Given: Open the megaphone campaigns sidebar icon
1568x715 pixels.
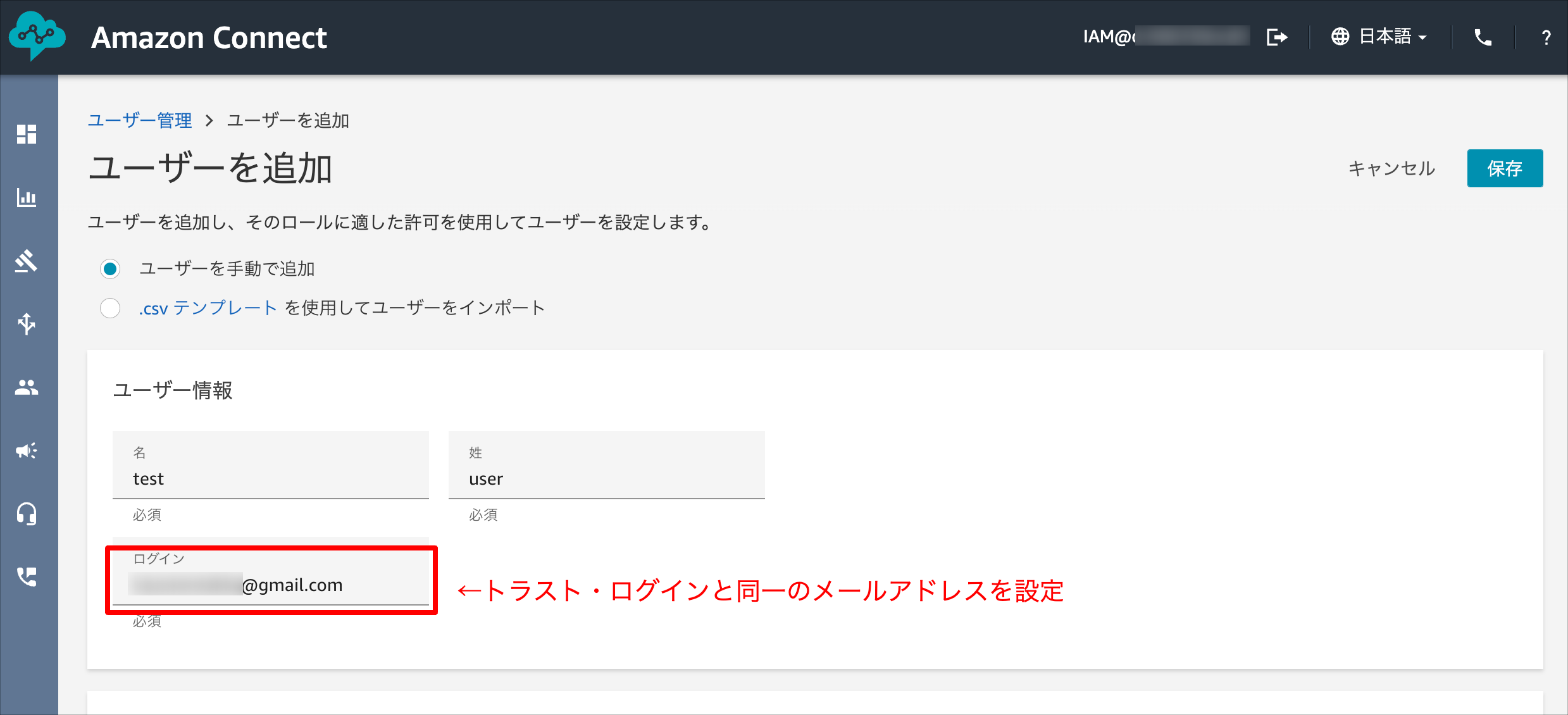Looking at the screenshot, I should tap(27, 451).
